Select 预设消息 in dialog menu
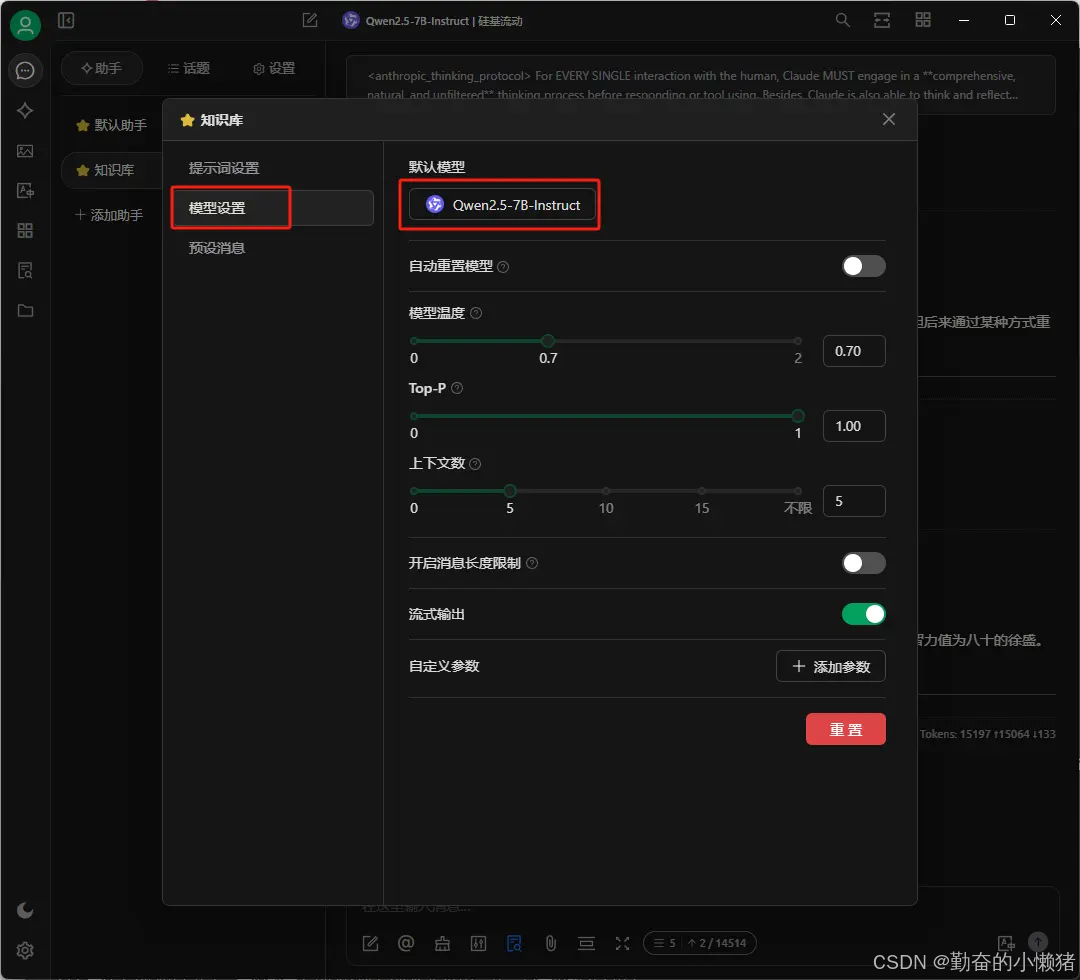The image size is (1080, 980). pyautogui.click(x=273, y=248)
